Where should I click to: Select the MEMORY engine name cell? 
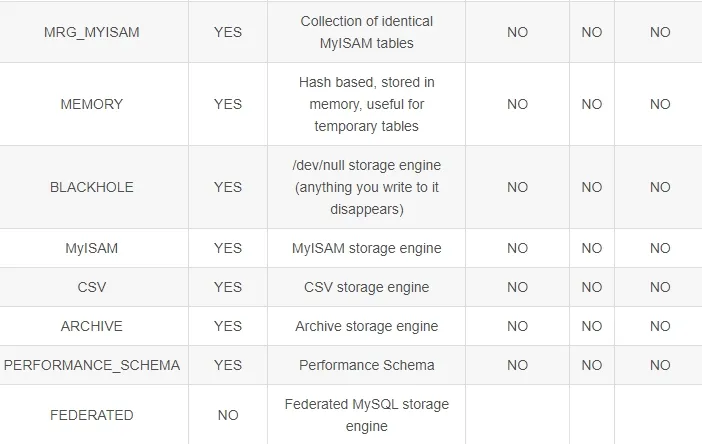(x=92, y=104)
